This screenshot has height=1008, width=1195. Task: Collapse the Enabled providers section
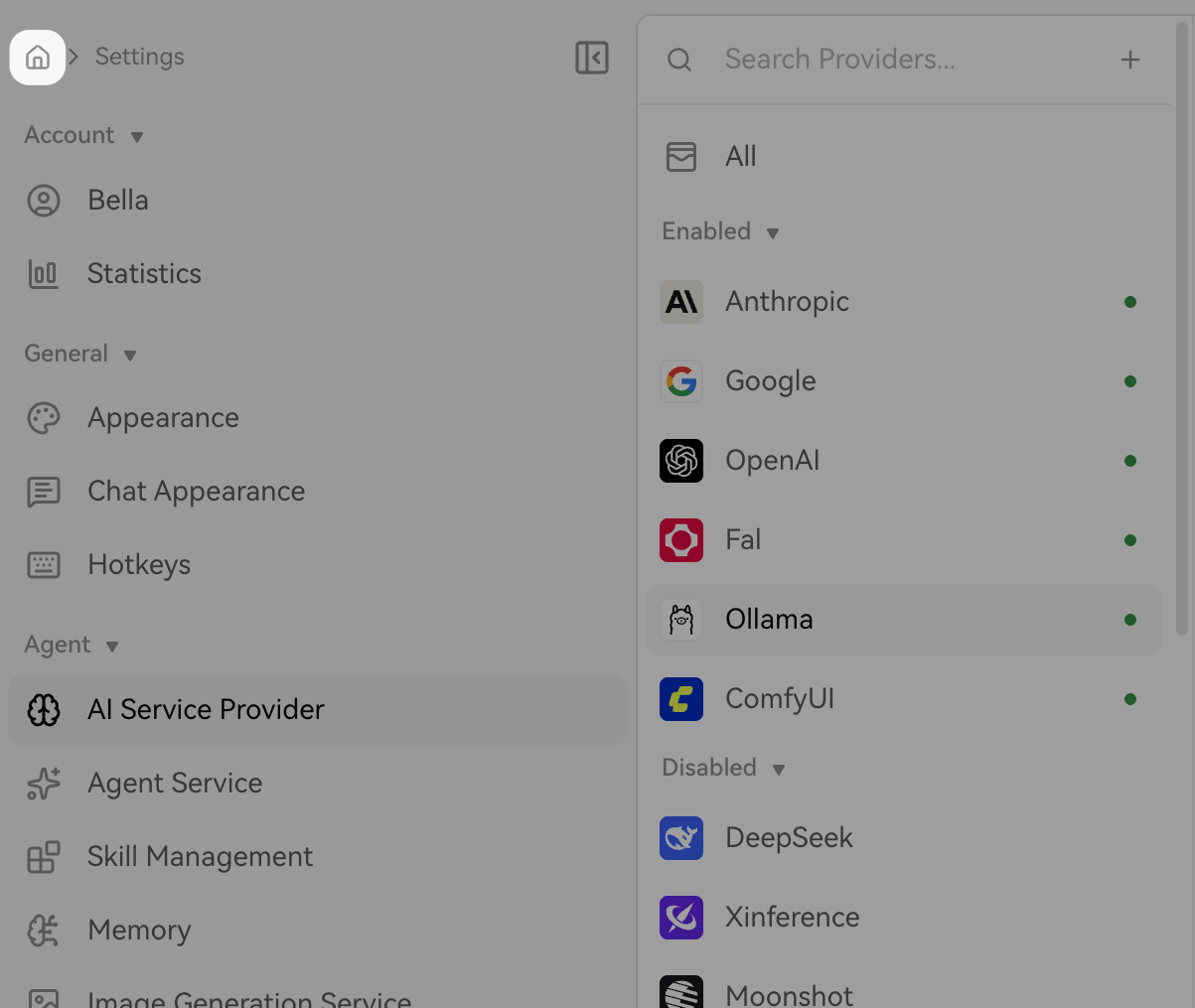[x=773, y=232]
